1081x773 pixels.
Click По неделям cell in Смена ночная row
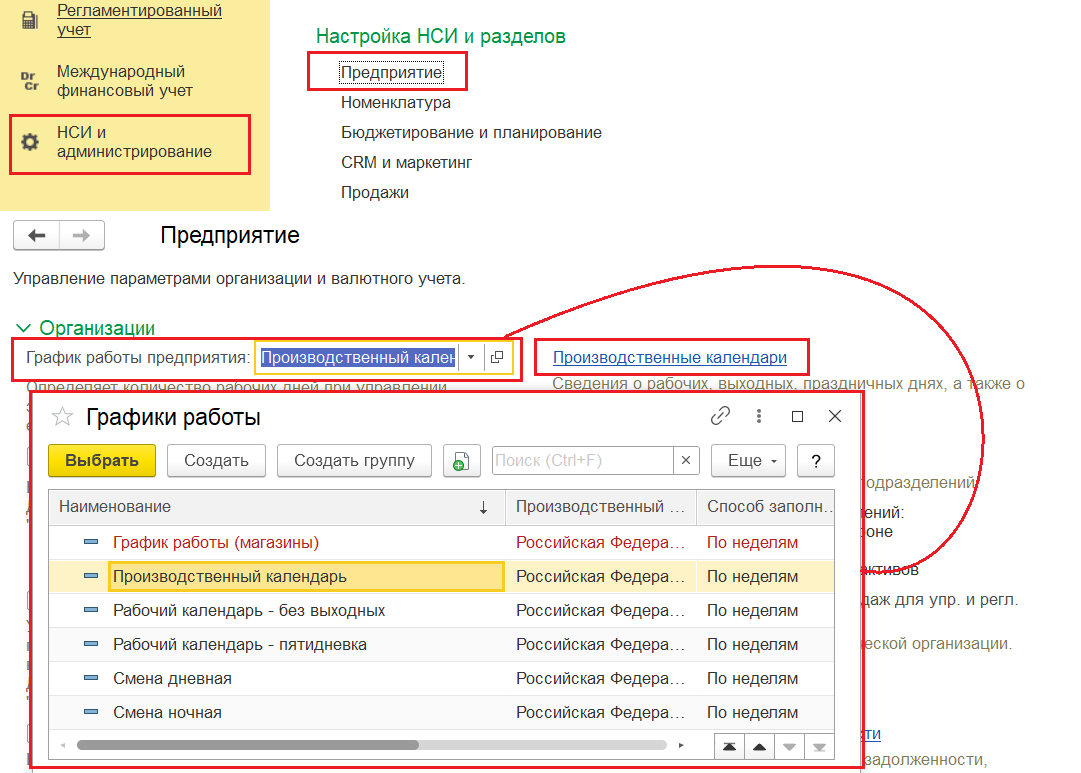765,712
